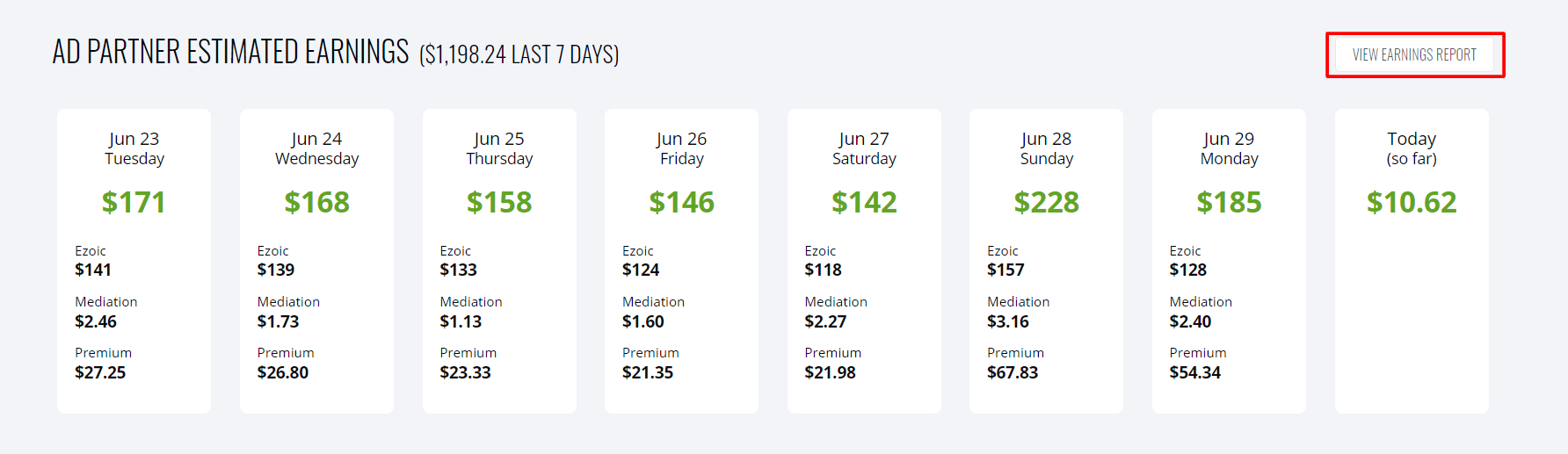The height and width of the screenshot is (454, 1568).
Task: Click Ezoic $157 on Sunday card
Action: tap(1005, 270)
